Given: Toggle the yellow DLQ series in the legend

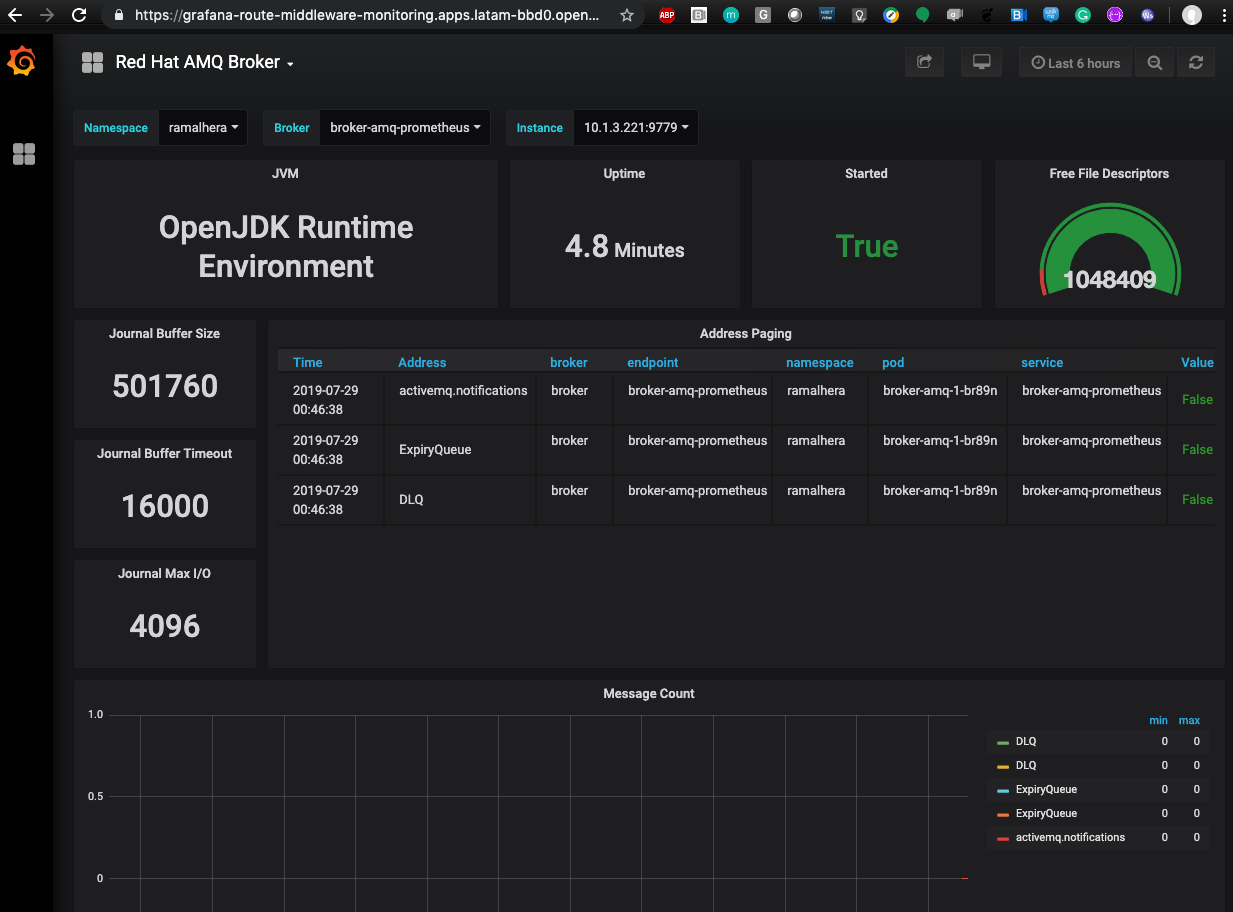Looking at the screenshot, I should click(1026, 766).
